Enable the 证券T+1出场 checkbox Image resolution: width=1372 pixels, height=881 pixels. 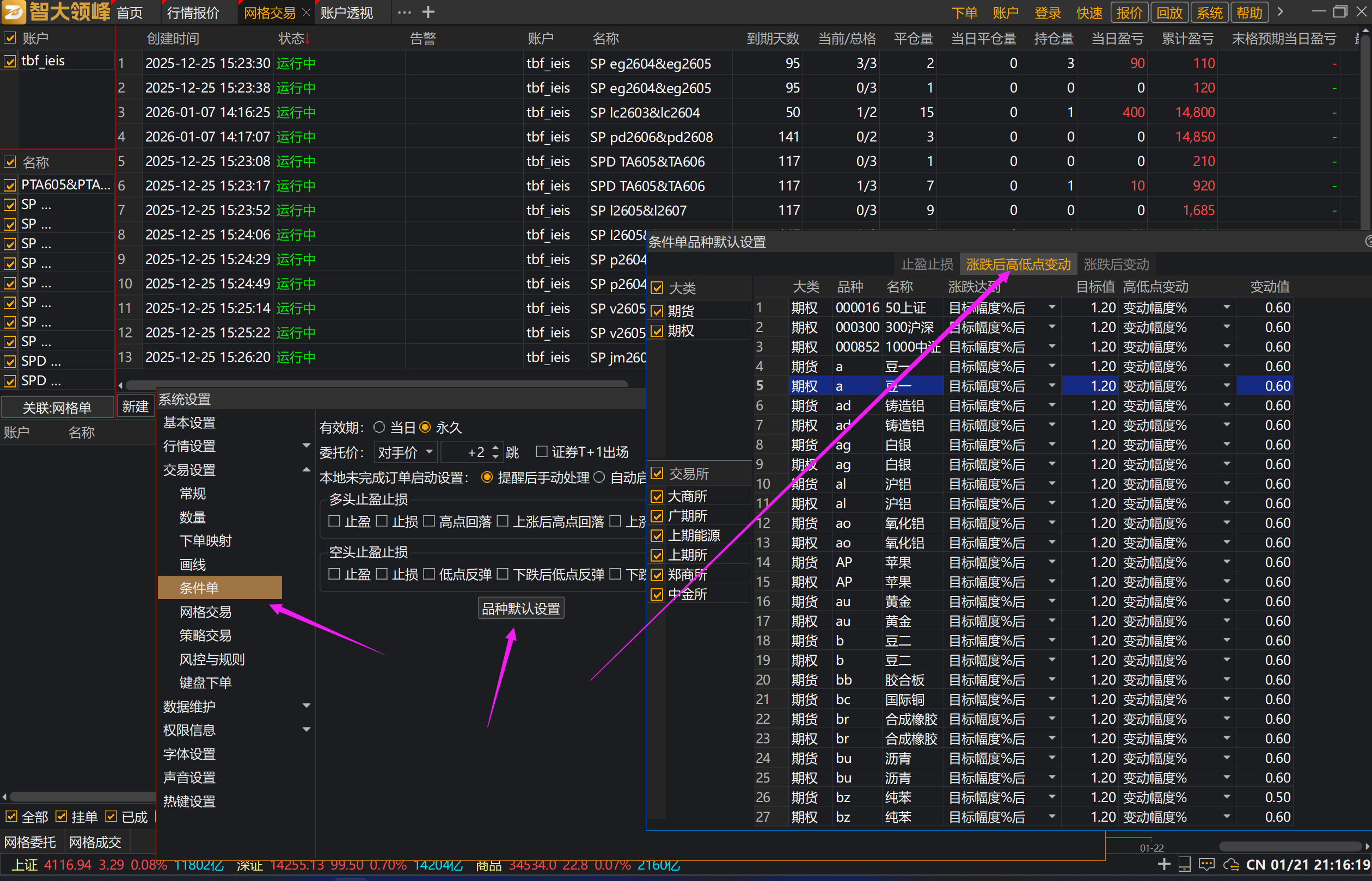pyautogui.click(x=542, y=452)
